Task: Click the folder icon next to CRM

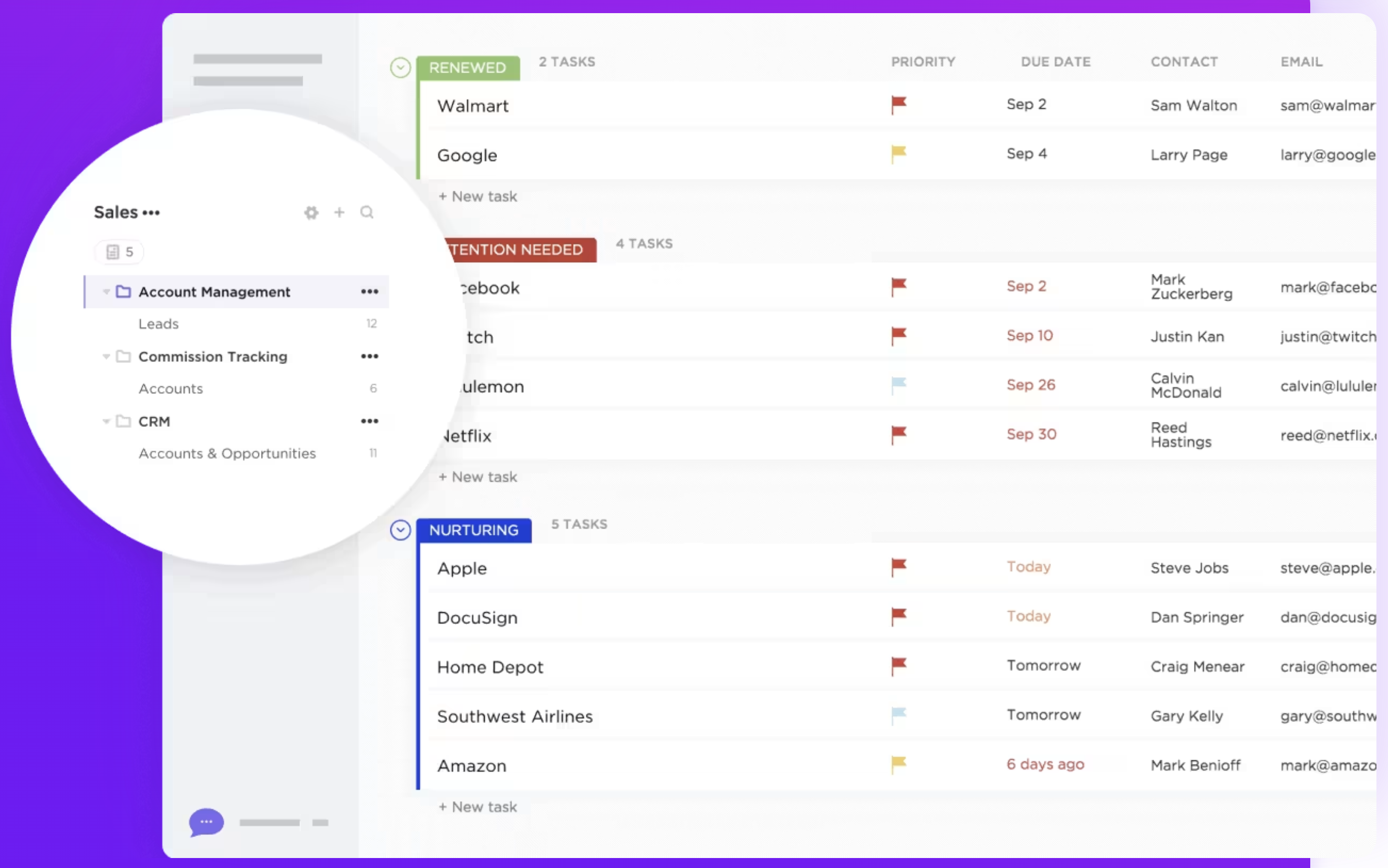Action: click(x=123, y=421)
